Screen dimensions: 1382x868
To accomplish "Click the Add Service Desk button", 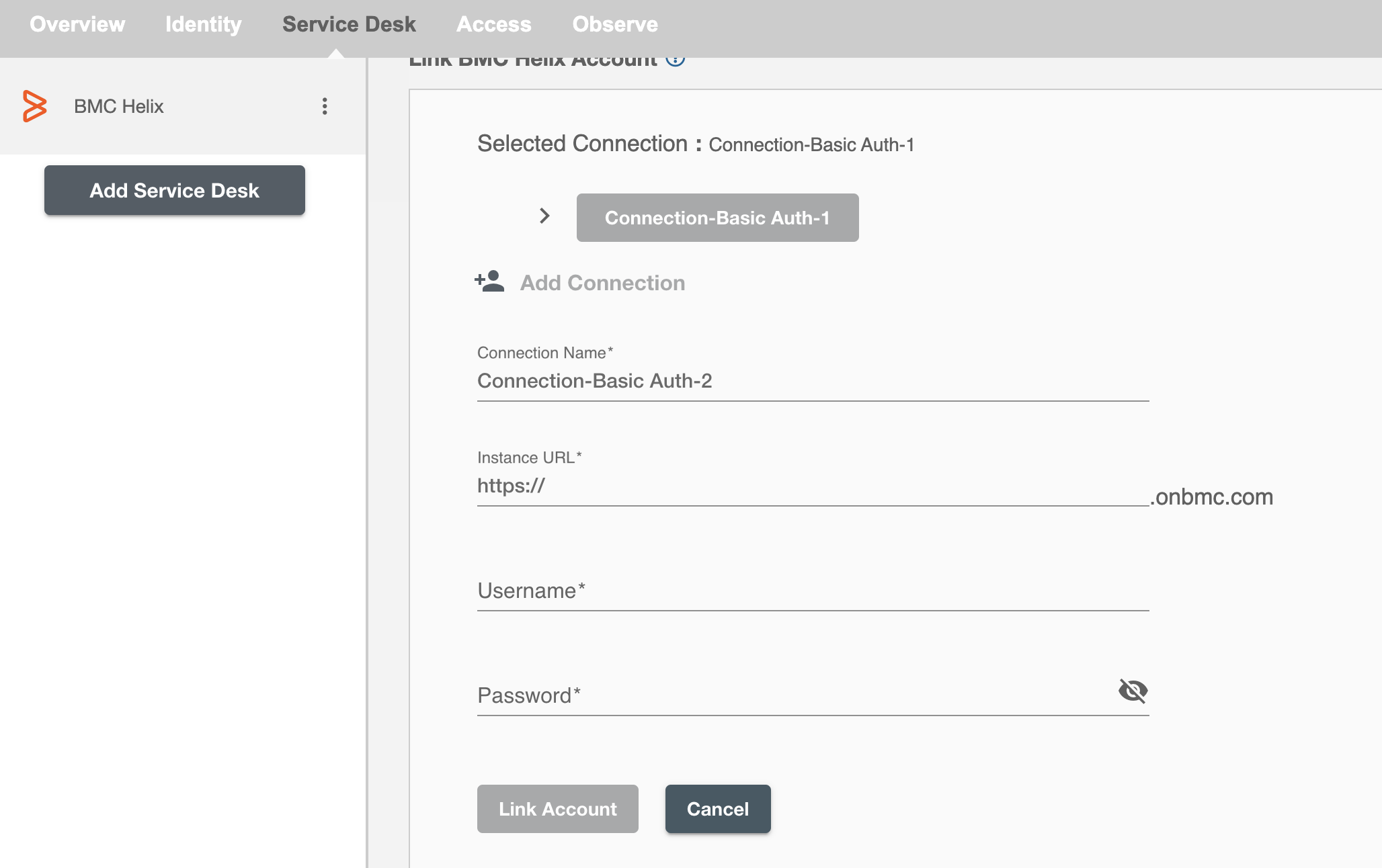I will pos(175,190).
